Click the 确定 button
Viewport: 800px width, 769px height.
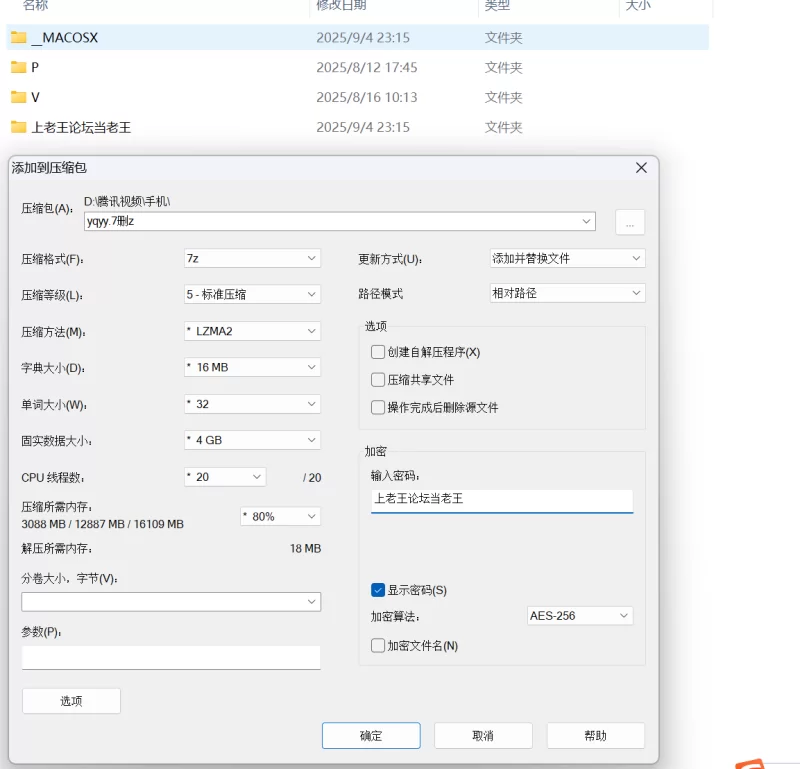pos(371,735)
